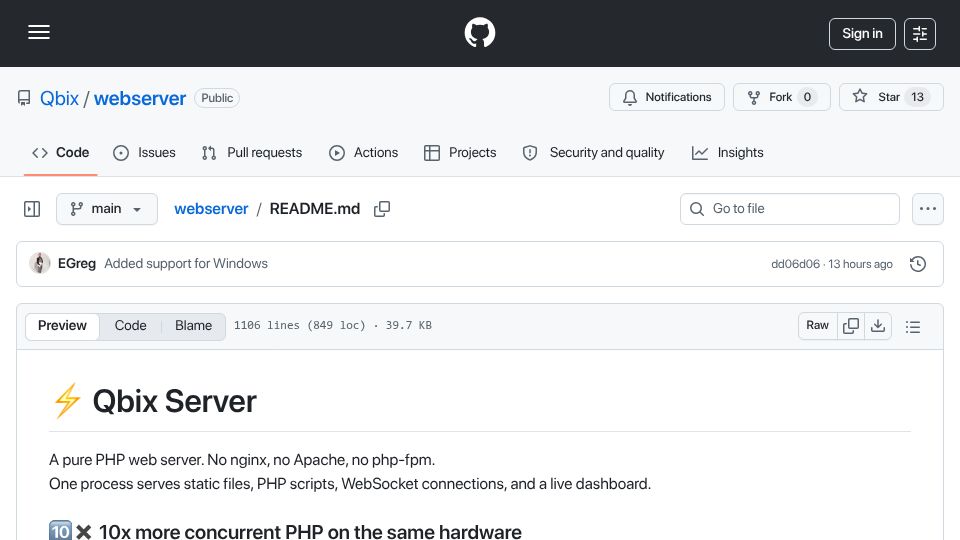Image resolution: width=960 pixels, height=540 pixels.
Task: Open Notifications for this repository
Action: (667, 97)
